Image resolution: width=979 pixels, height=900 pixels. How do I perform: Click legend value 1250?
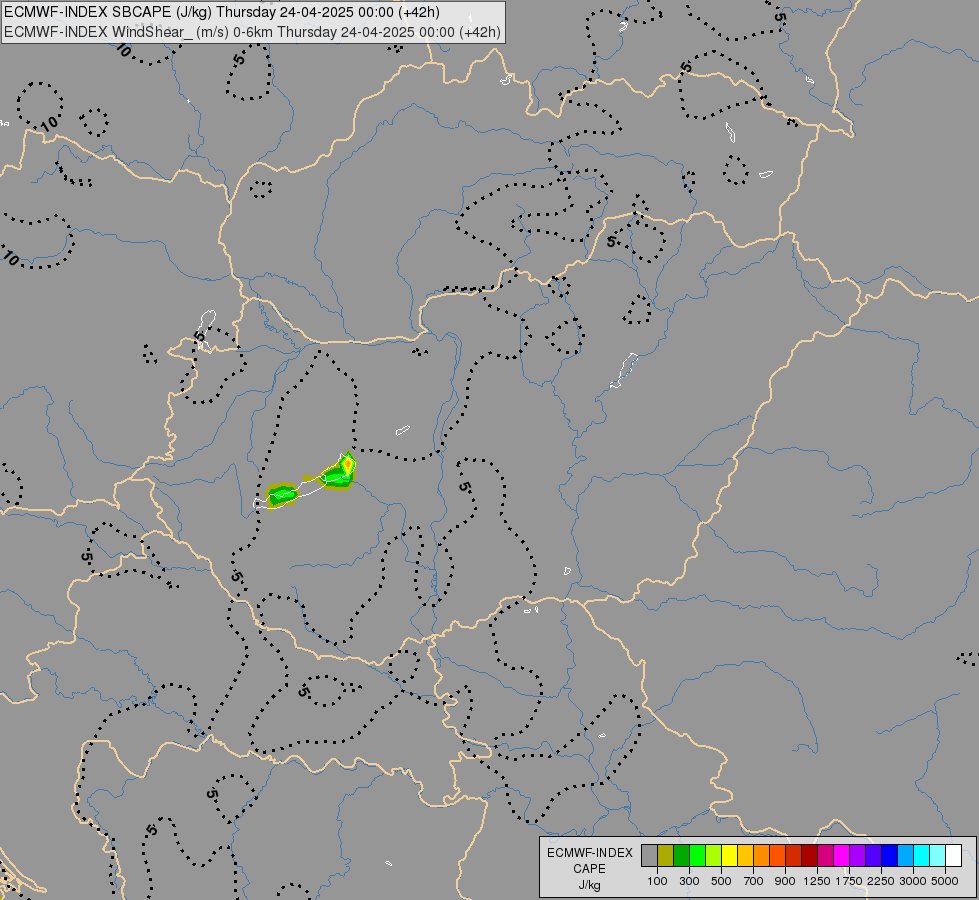(817, 881)
